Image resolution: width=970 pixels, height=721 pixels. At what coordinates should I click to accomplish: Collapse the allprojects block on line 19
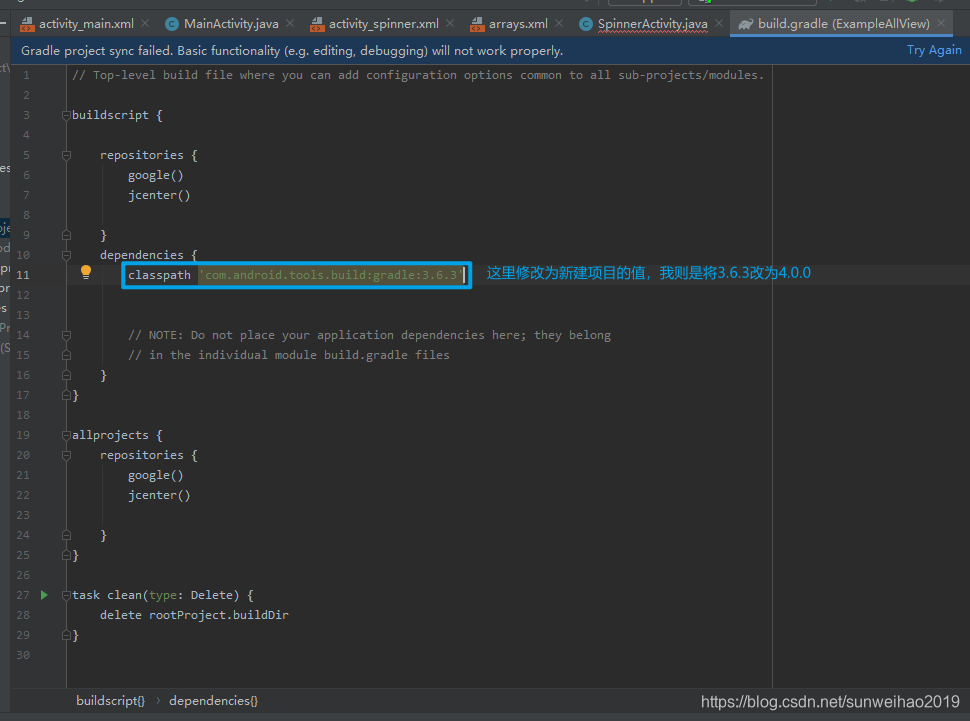point(66,435)
